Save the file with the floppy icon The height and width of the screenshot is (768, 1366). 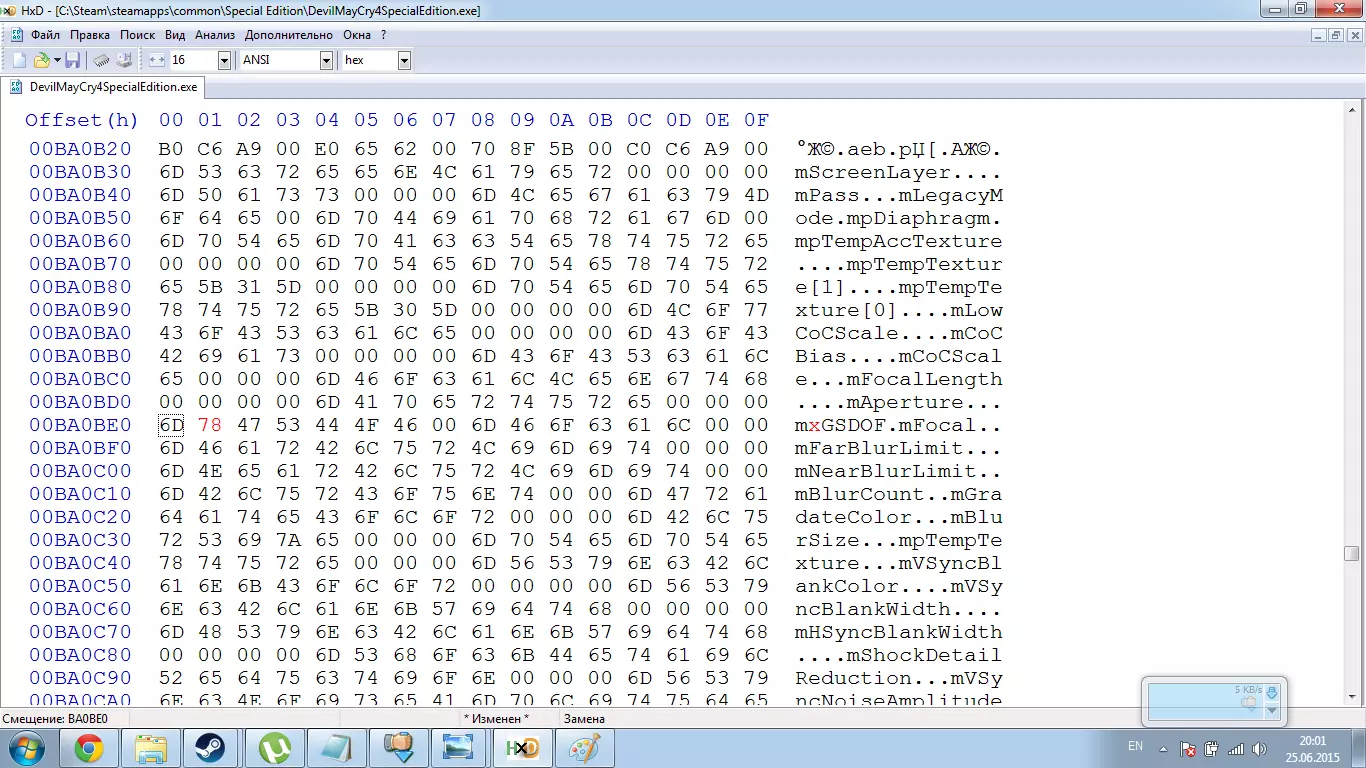pos(73,60)
